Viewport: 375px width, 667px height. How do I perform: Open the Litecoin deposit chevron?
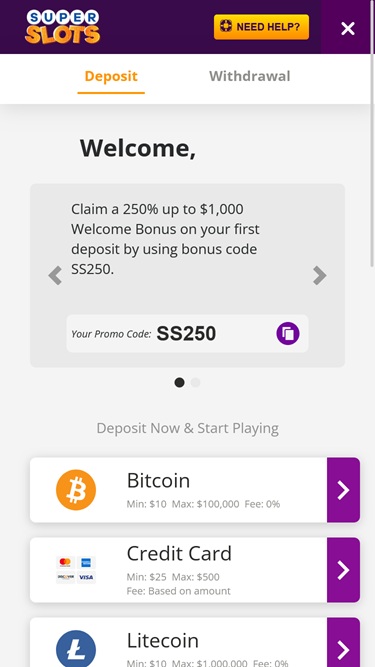click(x=344, y=642)
